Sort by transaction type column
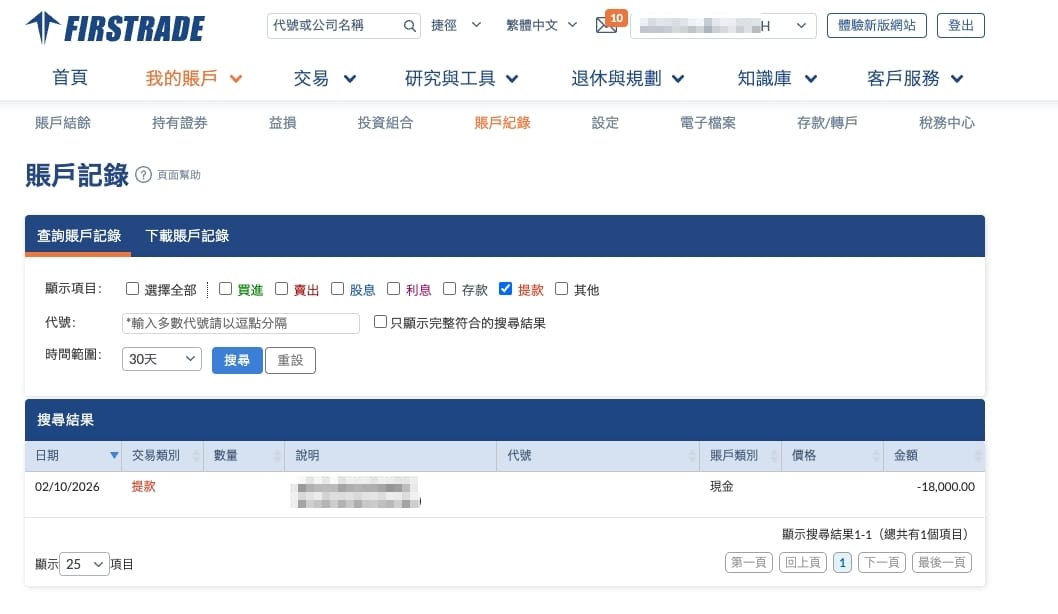Image resolution: width=1058 pixels, height=614 pixels. click(x=195, y=456)
